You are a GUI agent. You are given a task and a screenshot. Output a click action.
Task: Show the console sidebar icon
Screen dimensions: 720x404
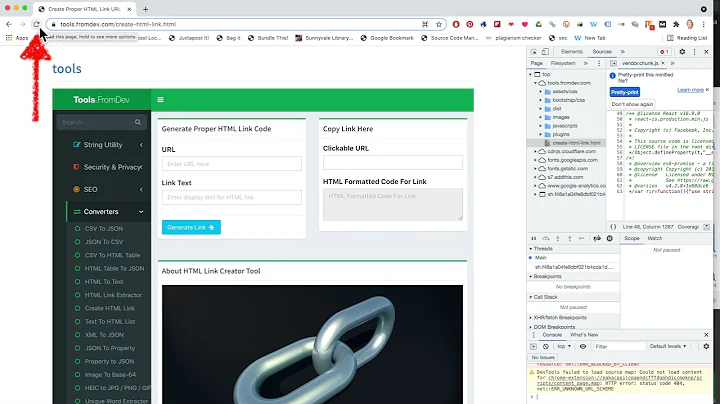pyautogui.click(x=533, y=347)
